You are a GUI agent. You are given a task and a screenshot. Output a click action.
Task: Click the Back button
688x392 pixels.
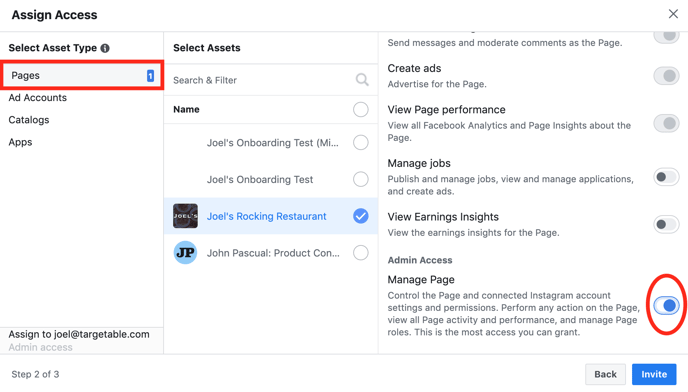[x=605, y=374]
